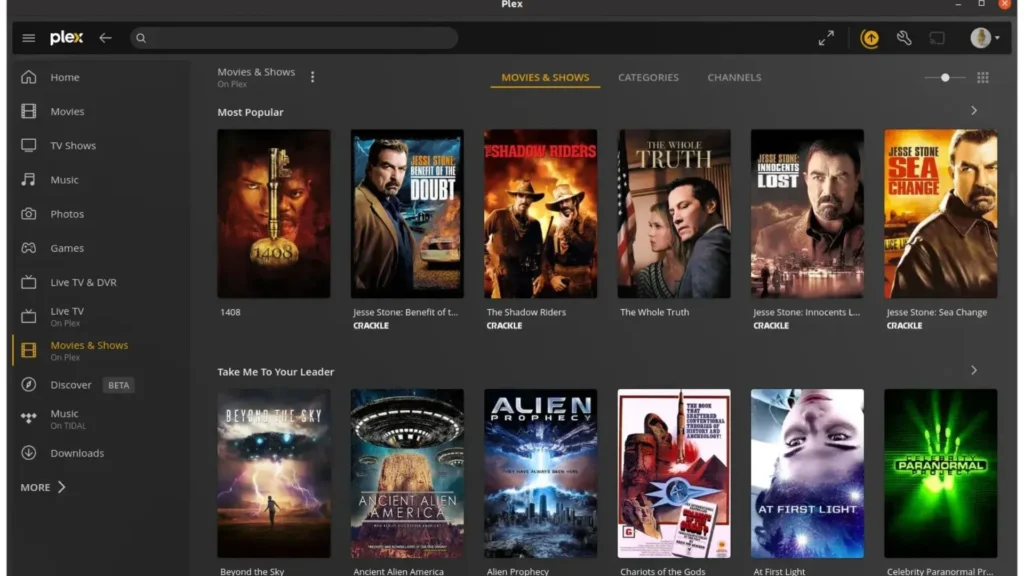Open the account avatar dropdown
The height and width of the screenshot is (576, 1024).
[x=981, y=38]
